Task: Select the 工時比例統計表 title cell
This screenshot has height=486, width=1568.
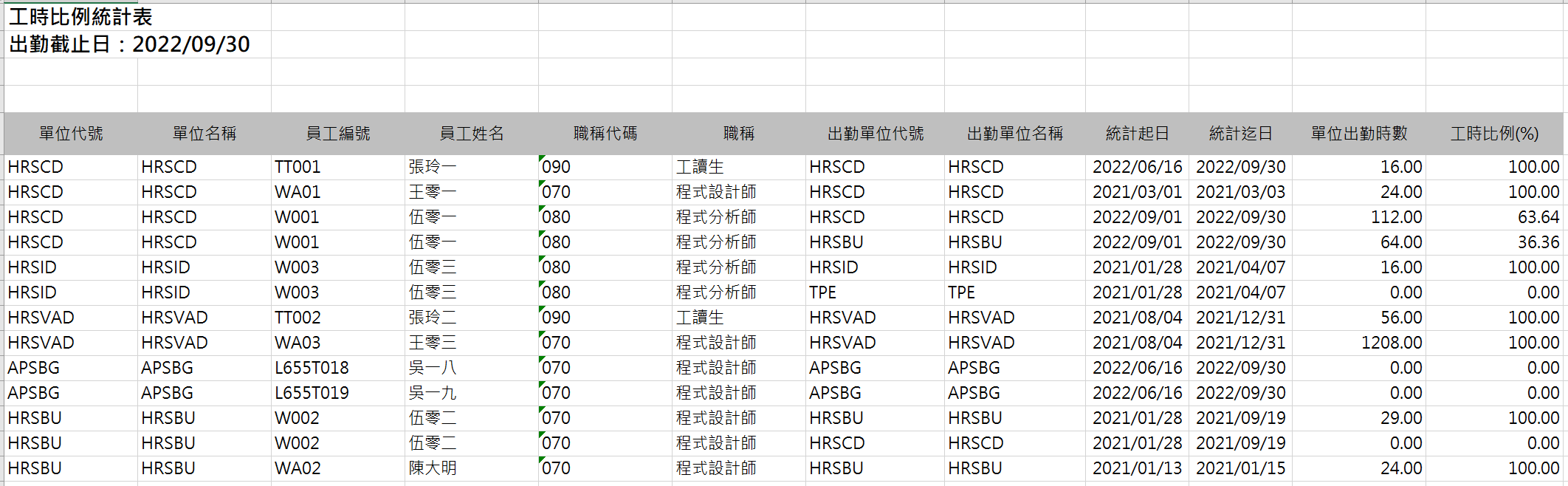Action: coord(80,17)
